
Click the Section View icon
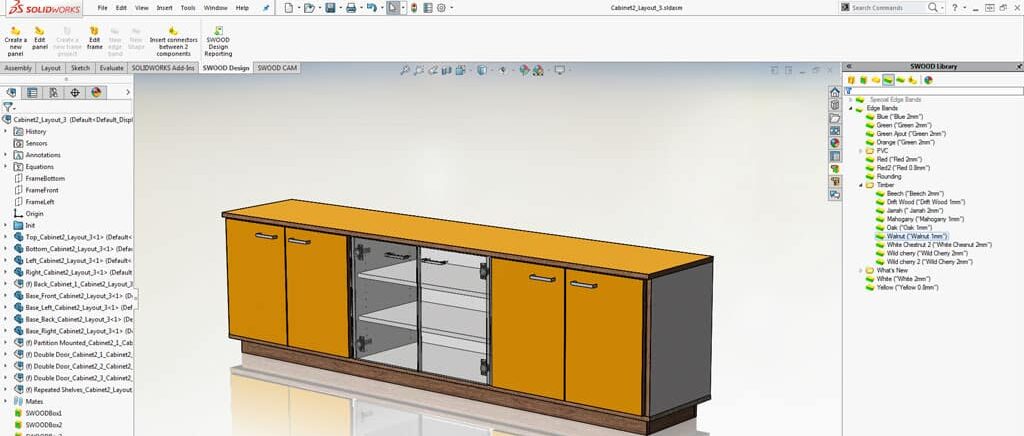(446, 70)
